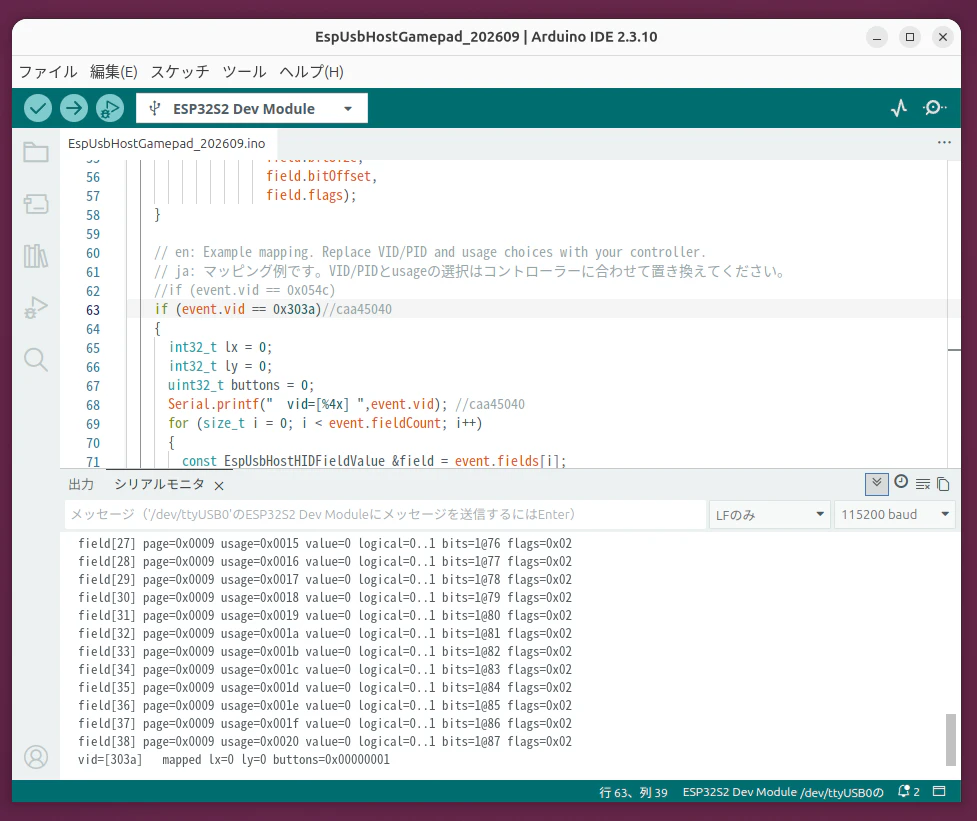
Task: Click the serial message input field
Action: pos(385,515)
